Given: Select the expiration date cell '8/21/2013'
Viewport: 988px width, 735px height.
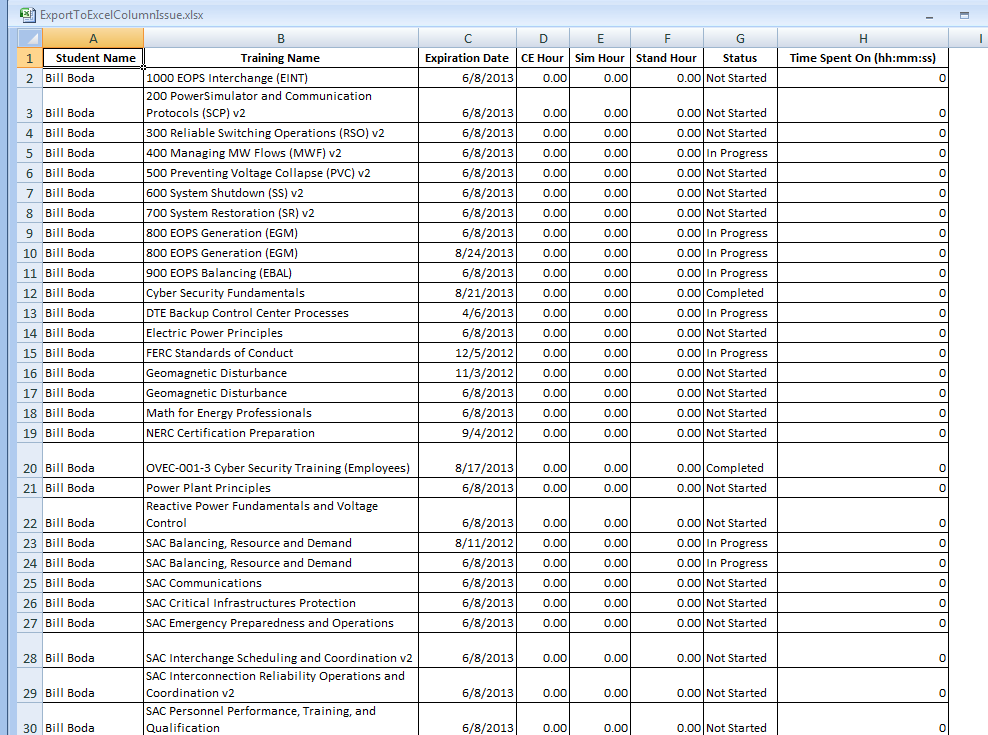Looking at the screenshot, I should click(468, 293).
